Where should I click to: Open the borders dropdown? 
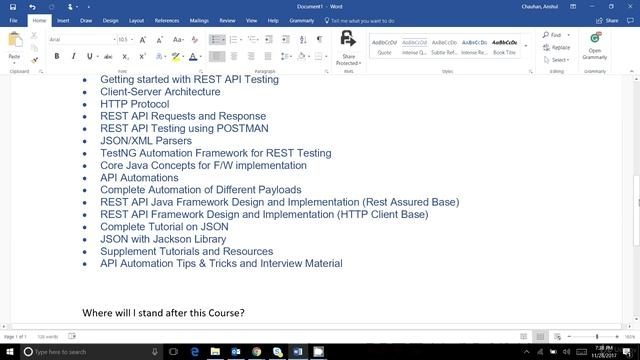[x=326, y=56]
